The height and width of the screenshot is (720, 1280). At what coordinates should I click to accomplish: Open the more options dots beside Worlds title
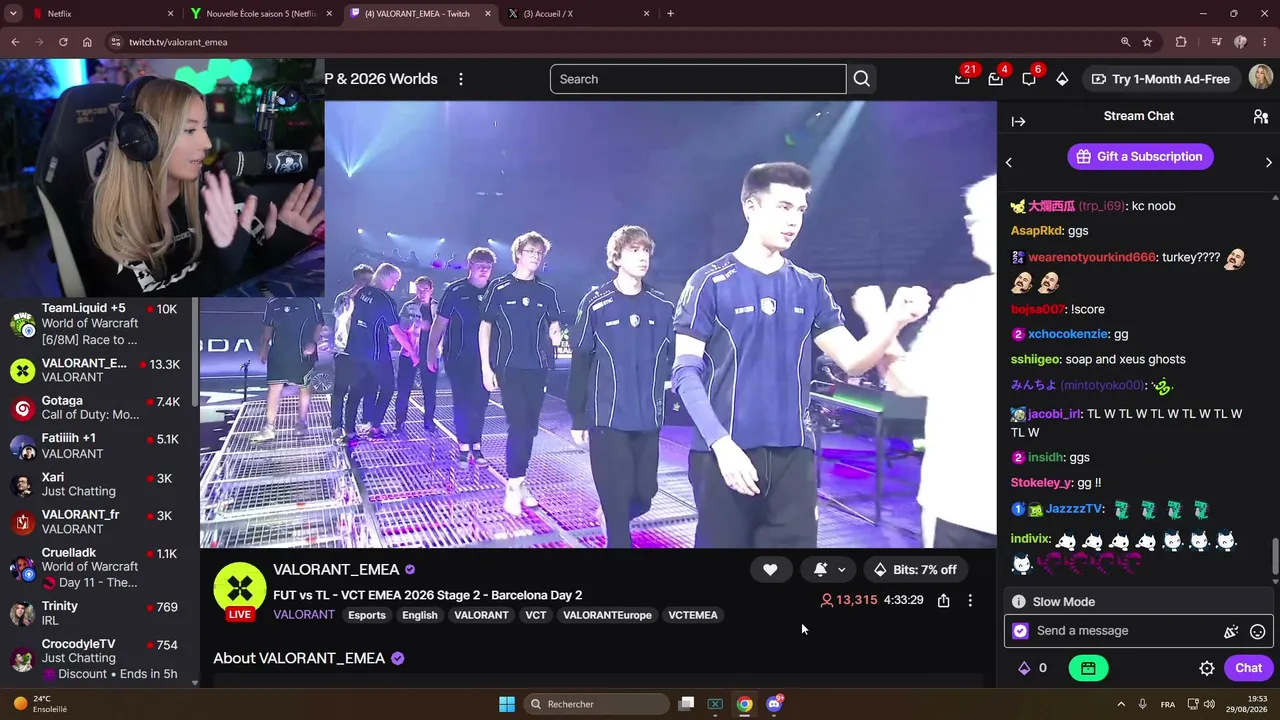tap(461, 79)
